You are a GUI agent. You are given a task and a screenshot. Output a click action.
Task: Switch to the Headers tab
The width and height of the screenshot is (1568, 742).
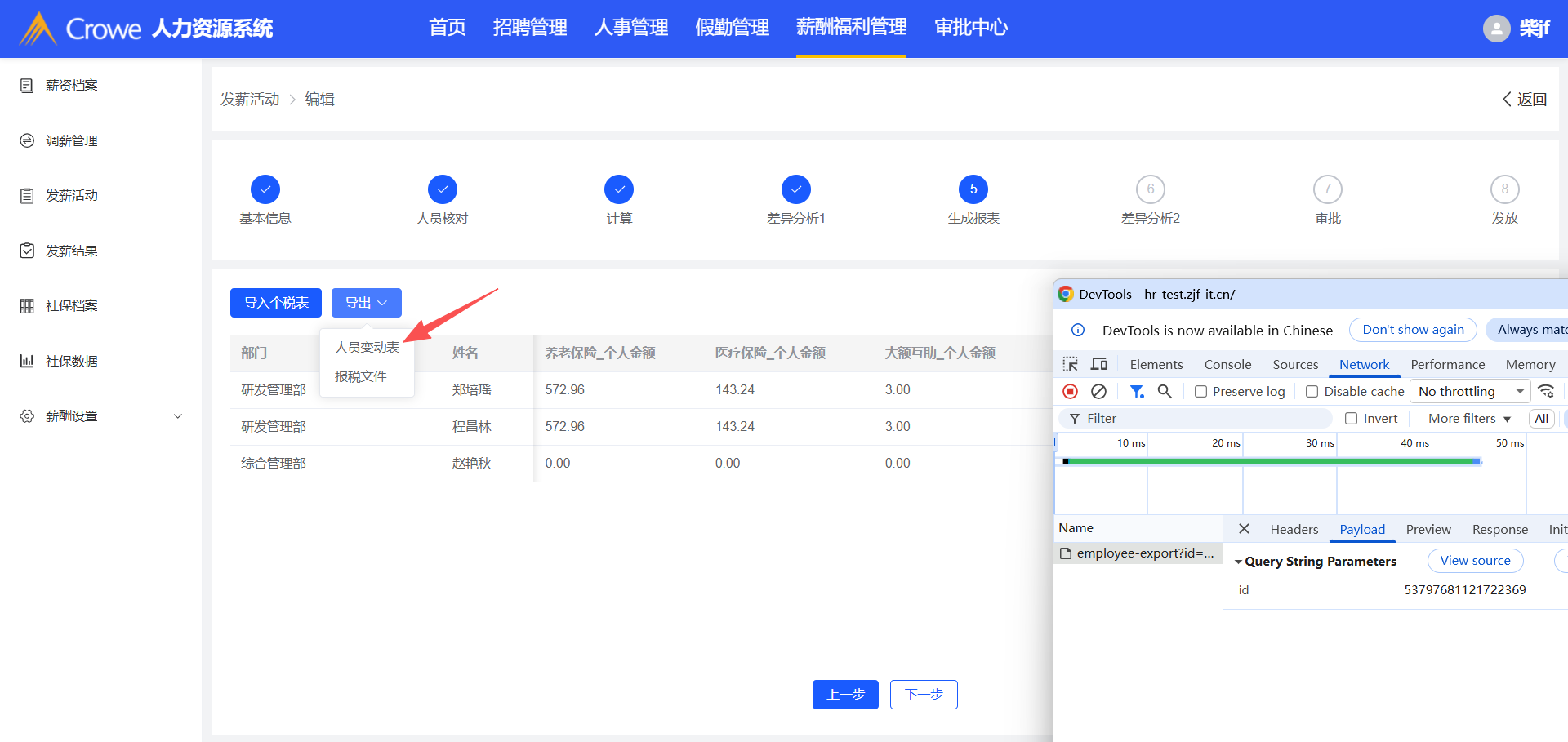(1294, 530)
